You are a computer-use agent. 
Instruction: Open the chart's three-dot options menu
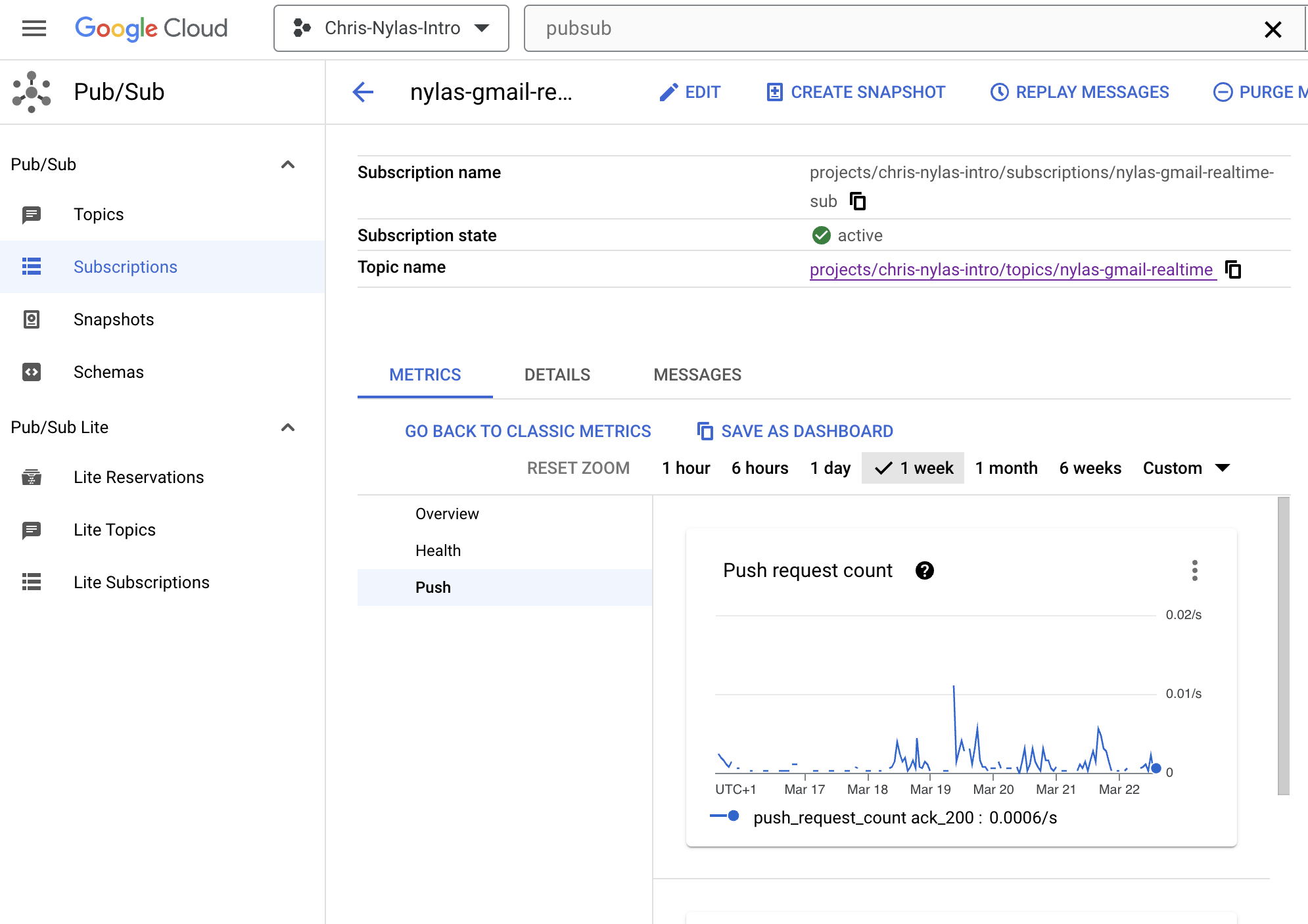pos(1194,570)
